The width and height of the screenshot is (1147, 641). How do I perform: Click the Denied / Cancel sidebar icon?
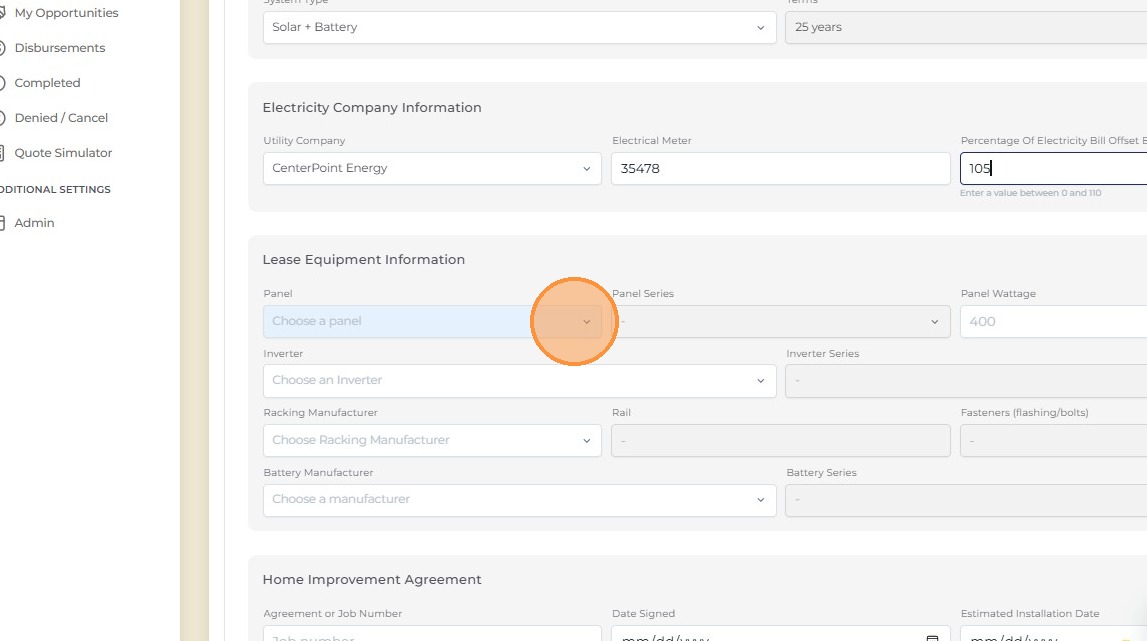click(2, 118)
